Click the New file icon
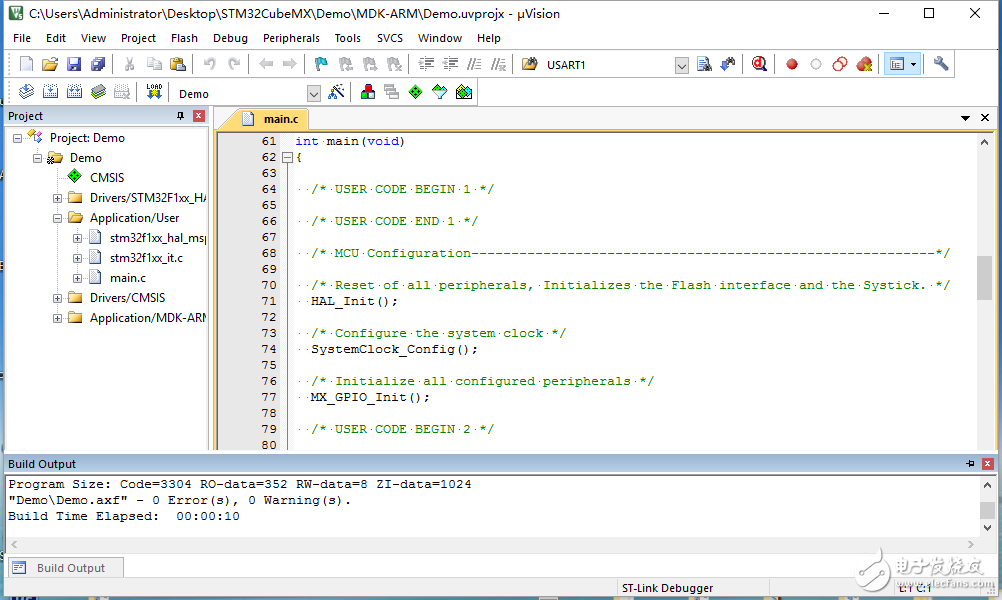 pyautogui.click(x=26, y=64)
